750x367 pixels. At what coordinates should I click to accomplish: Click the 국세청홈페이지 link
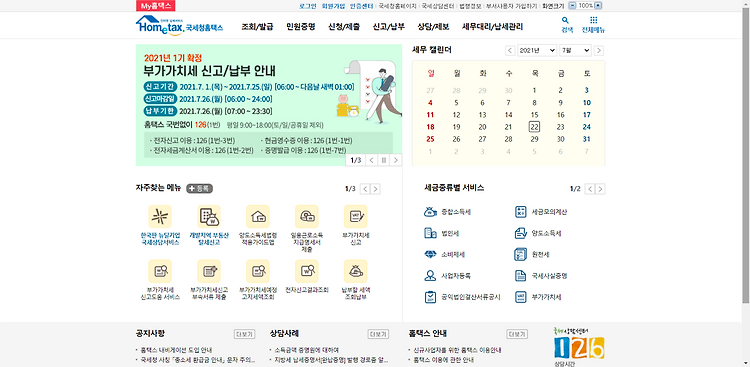click(397, 6)
